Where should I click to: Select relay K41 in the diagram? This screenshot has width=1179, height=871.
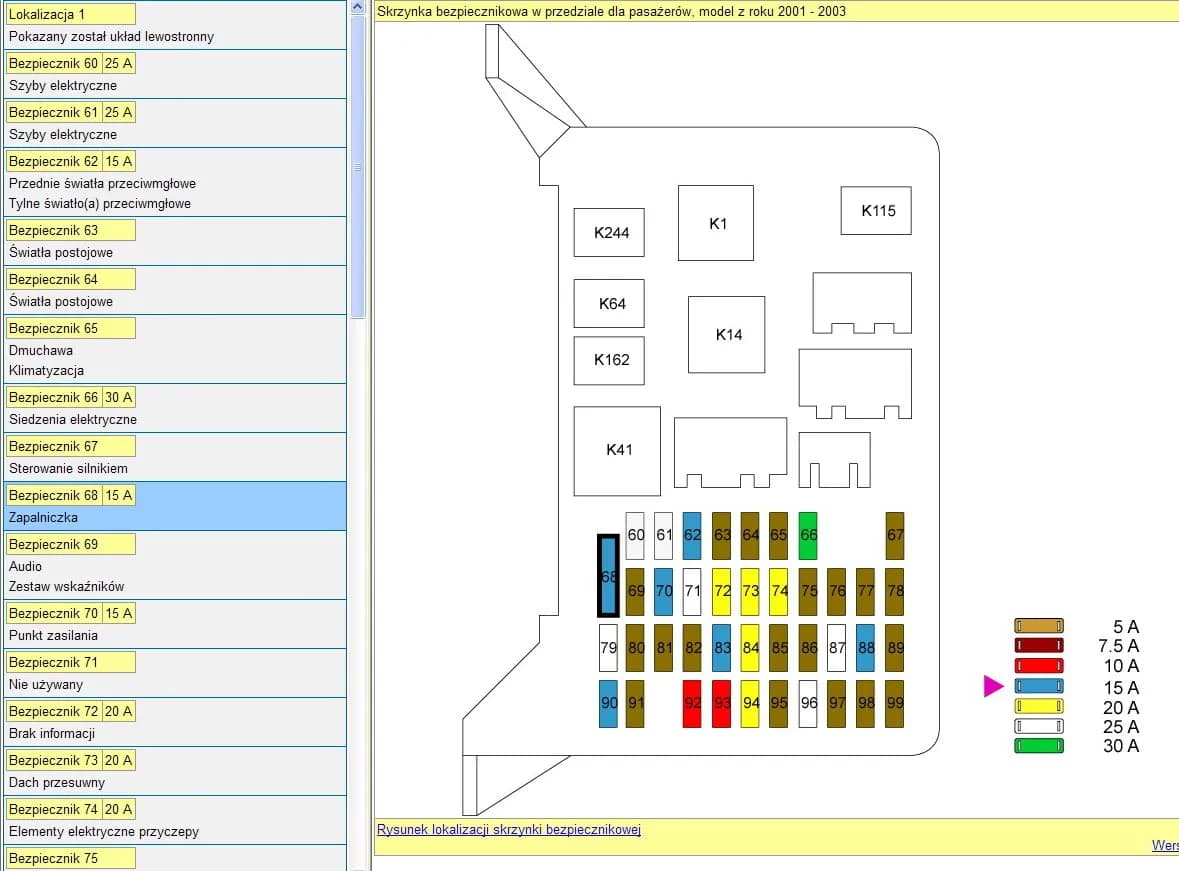[617, 451]
